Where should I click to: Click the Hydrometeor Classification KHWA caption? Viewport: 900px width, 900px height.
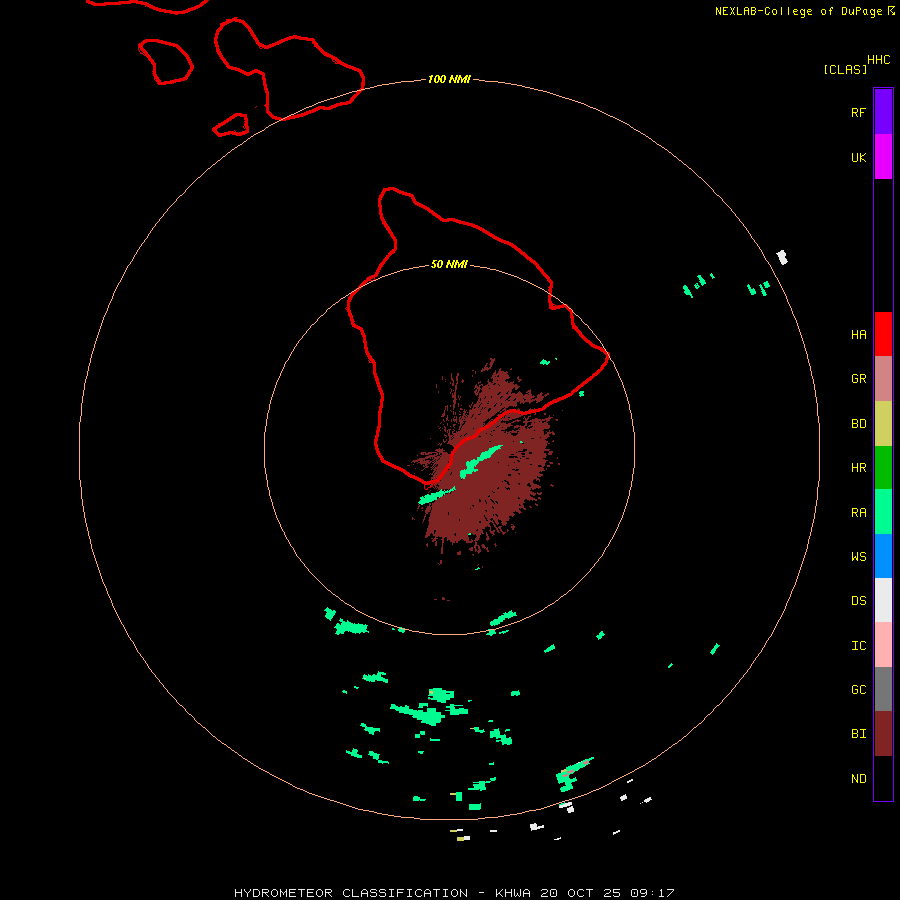coord(454,893)
